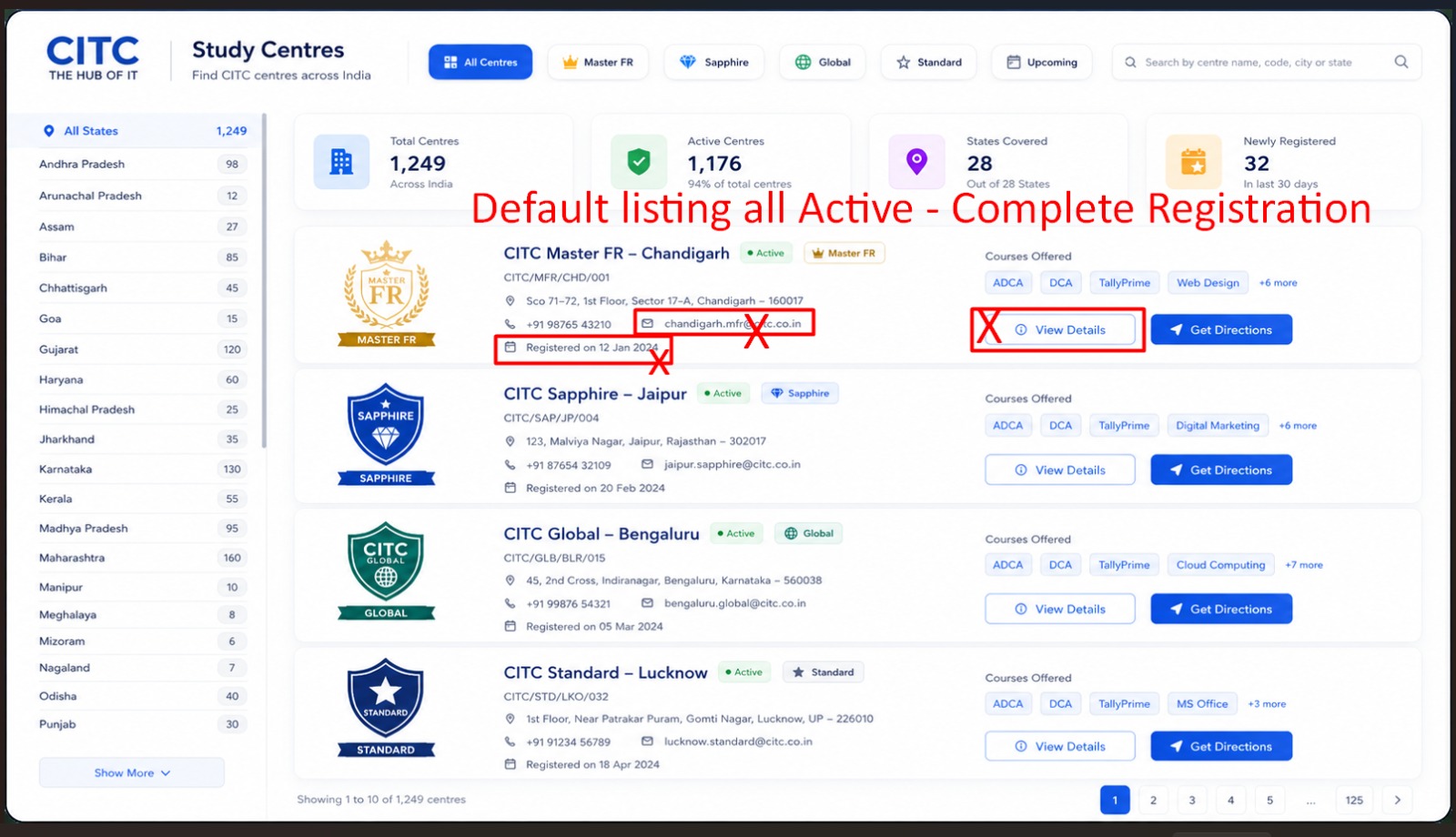Viewport: 1456px width, 837px height.
Task: Click the location pin icon beside Chandigarh address
Action: point(511,301)
